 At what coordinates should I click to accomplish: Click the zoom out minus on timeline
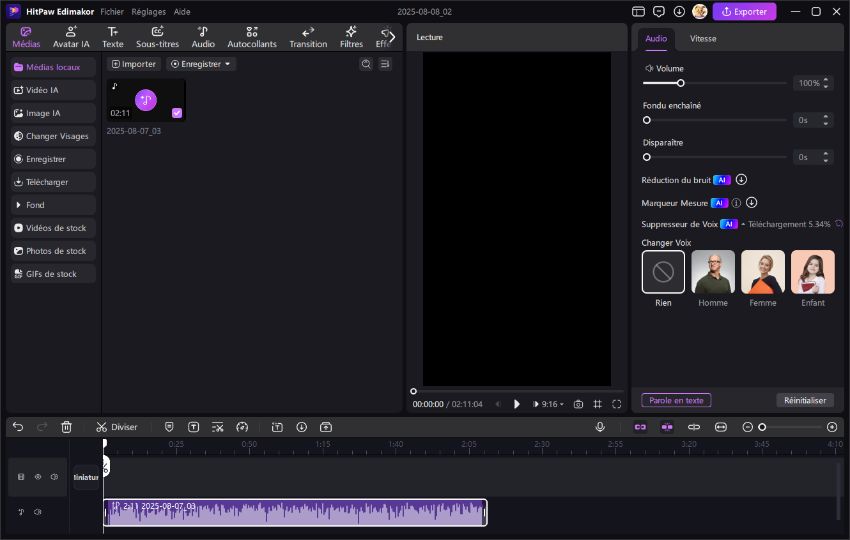click(748, 427)
